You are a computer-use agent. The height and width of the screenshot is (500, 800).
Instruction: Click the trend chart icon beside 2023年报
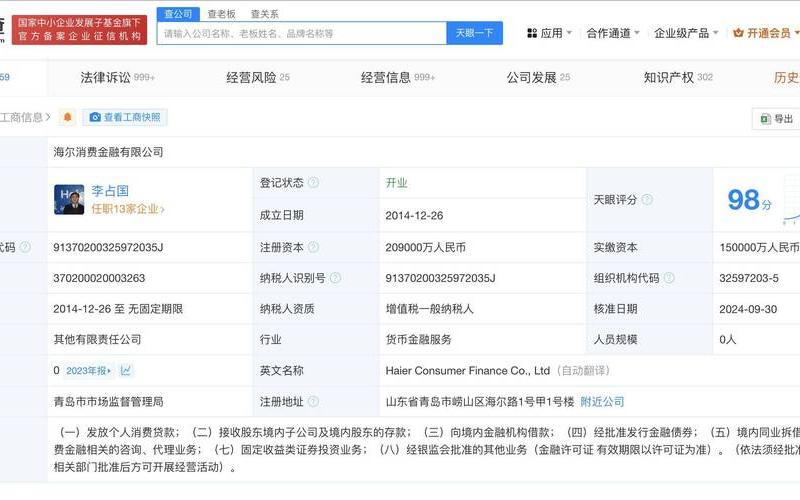pyautogui.click(x=126, y=370)
